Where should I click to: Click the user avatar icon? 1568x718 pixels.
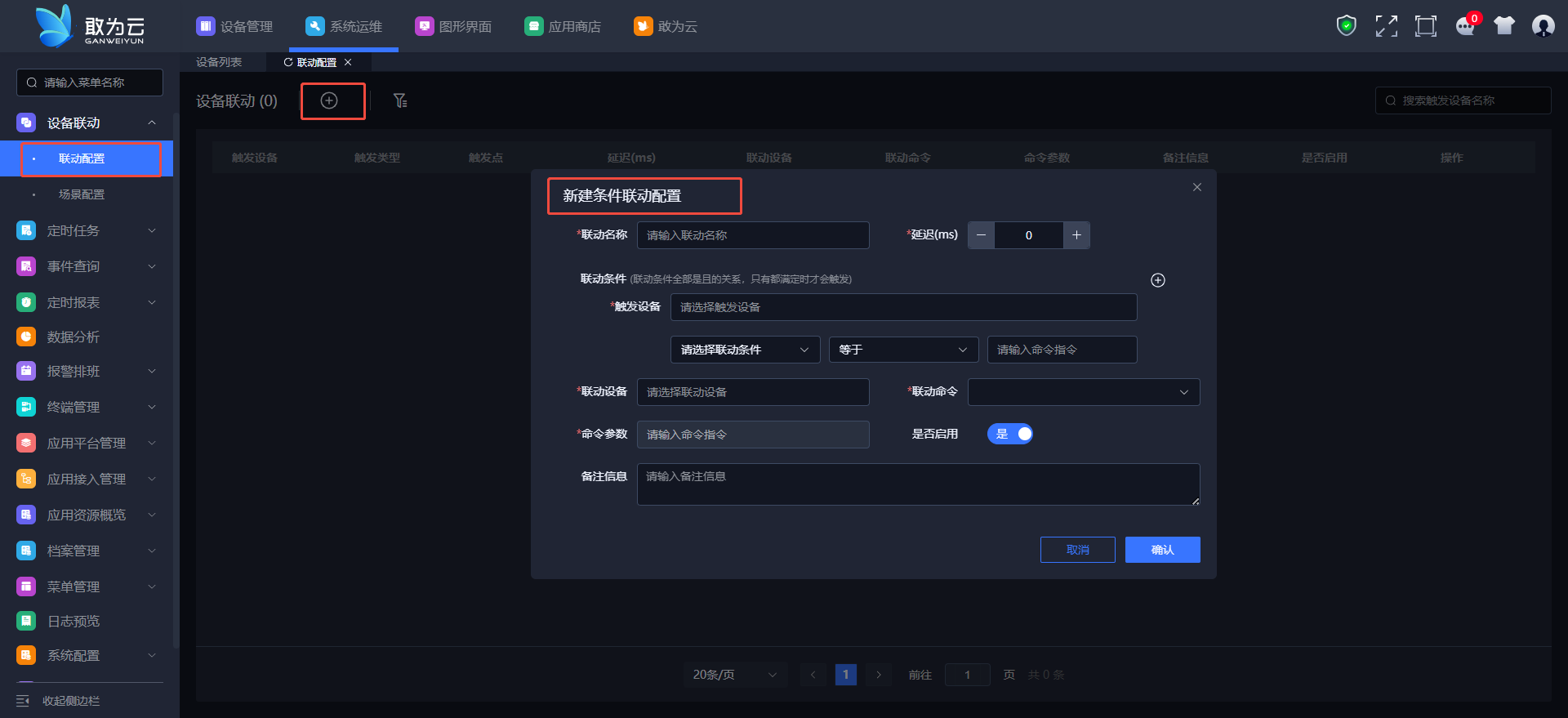click(1543, 26)
